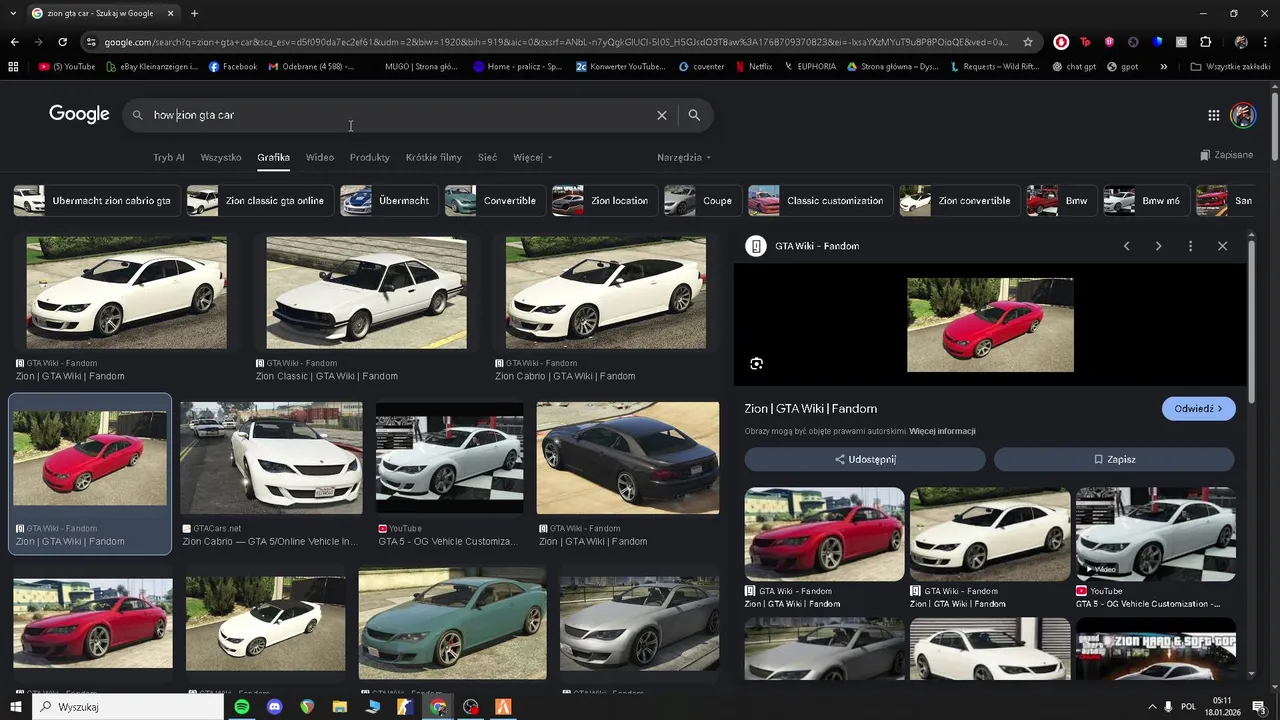
Task: Switch to the Tryb AI tab
Action: coord(168,157)
